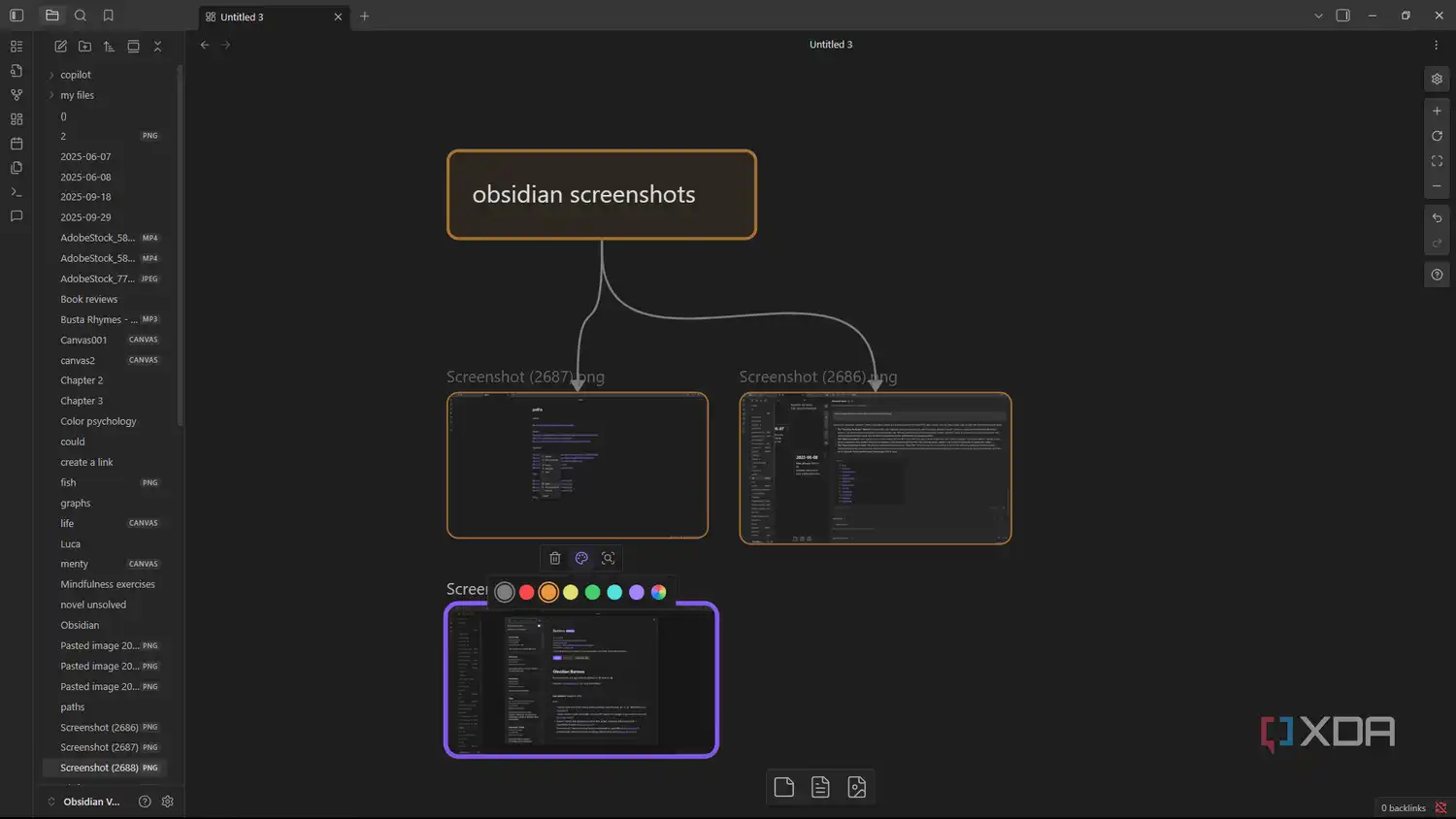Select the red color swatch
Image resolution: width=1456 pixels, height=819 pixels.
[x=526, y=592]
